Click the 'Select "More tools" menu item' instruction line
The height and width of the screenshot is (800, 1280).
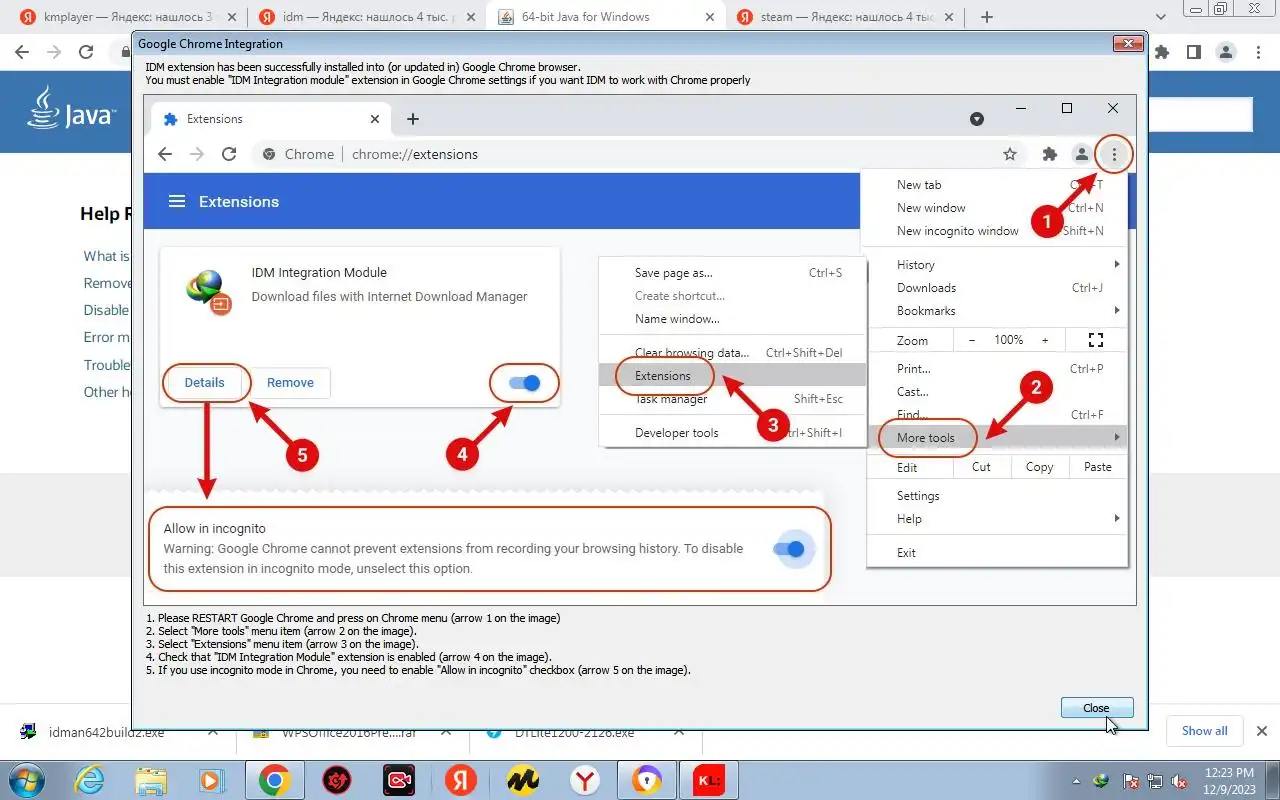[x=280, y=631]
